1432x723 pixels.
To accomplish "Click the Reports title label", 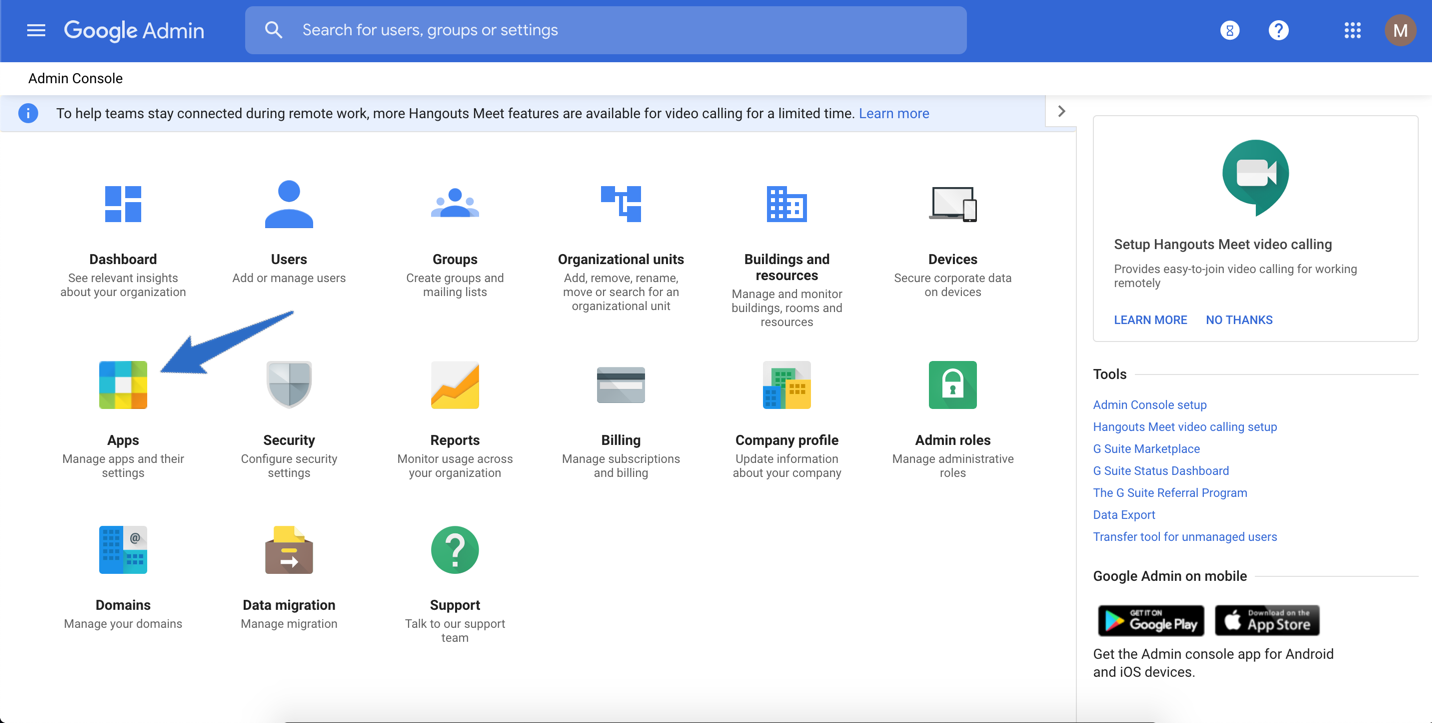I will [x=455, y=440].
